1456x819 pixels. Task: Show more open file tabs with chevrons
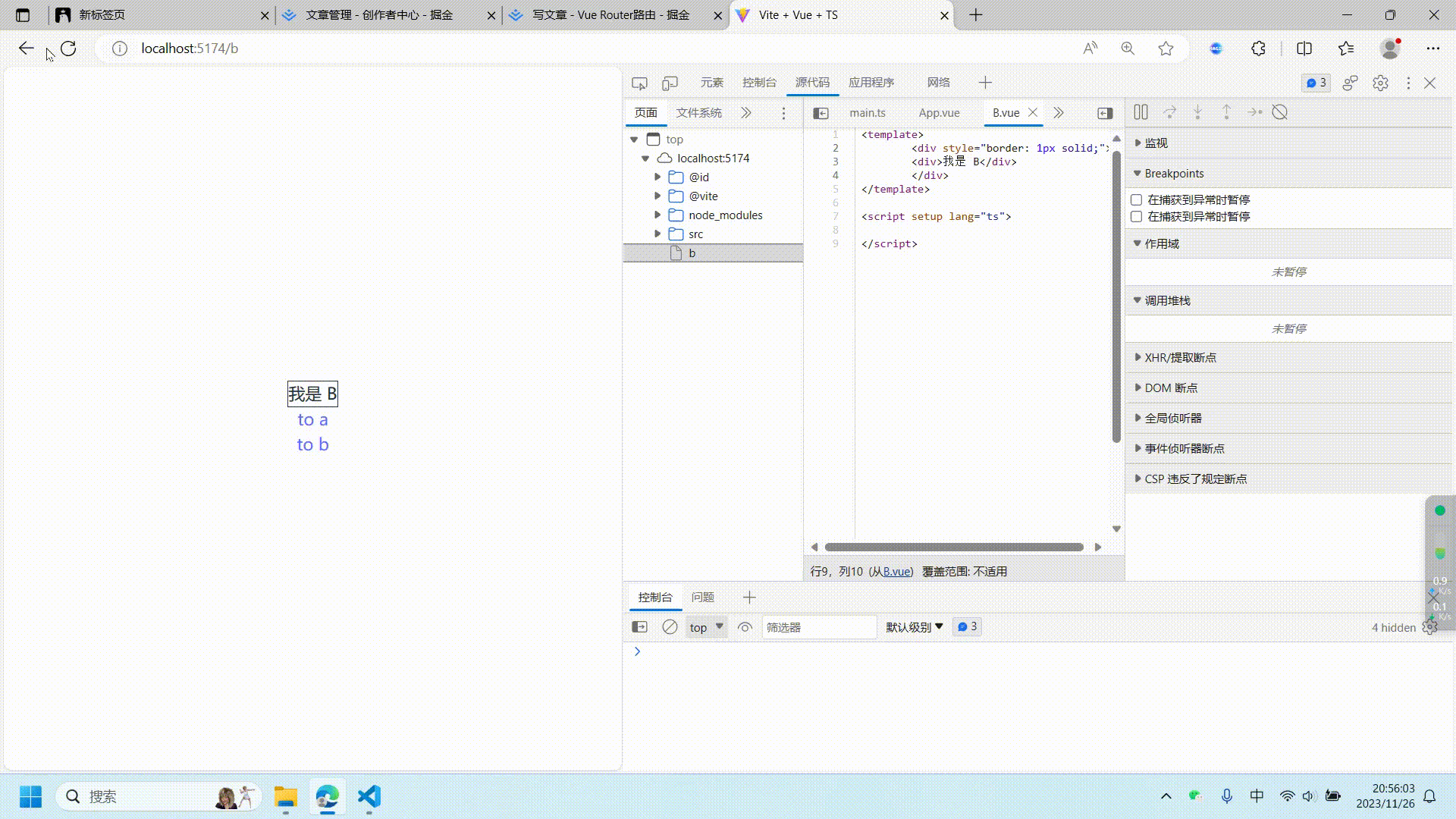click(x=1059, y=113)
